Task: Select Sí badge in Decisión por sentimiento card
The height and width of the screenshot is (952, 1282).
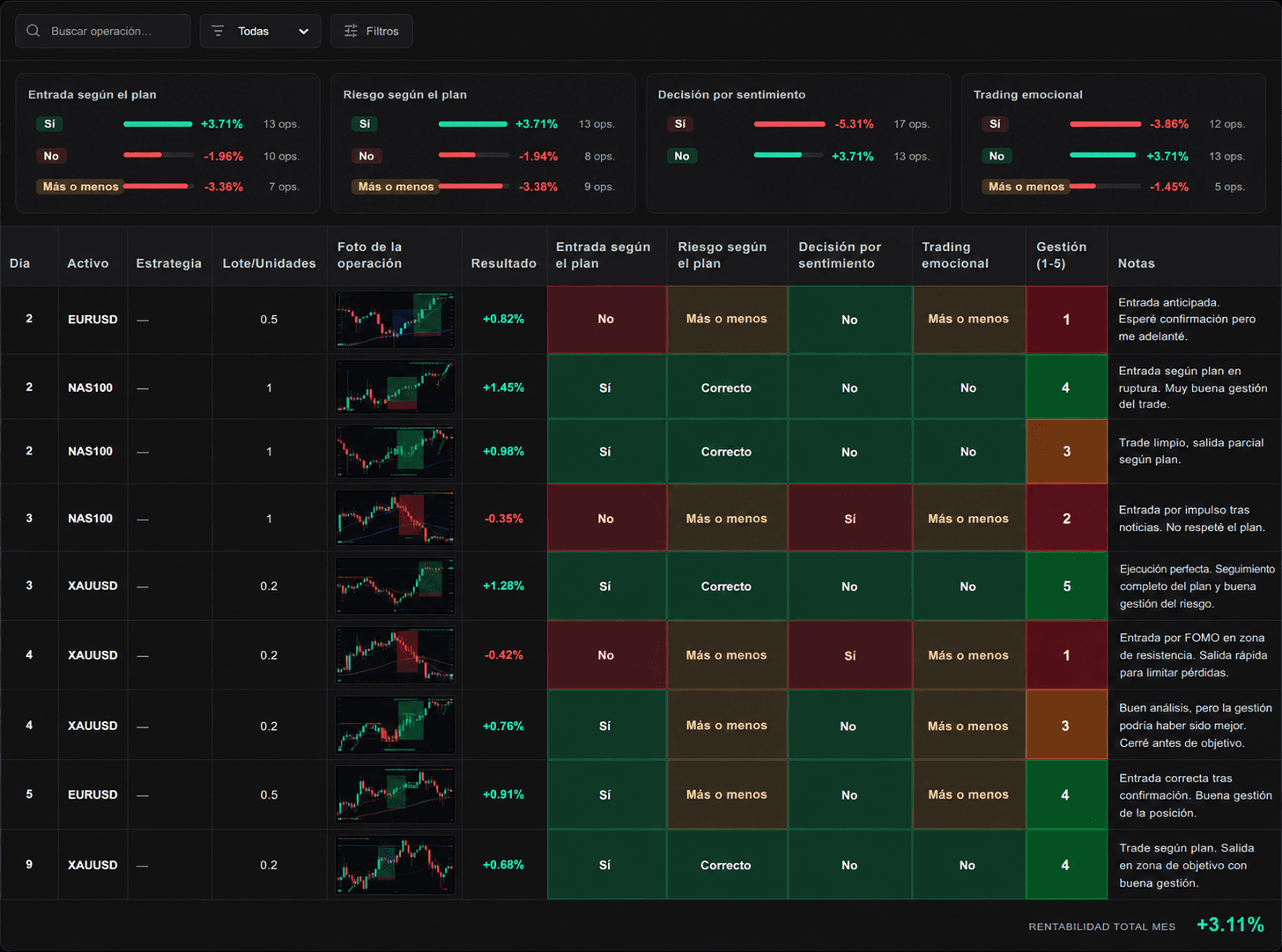Action: 679,124
